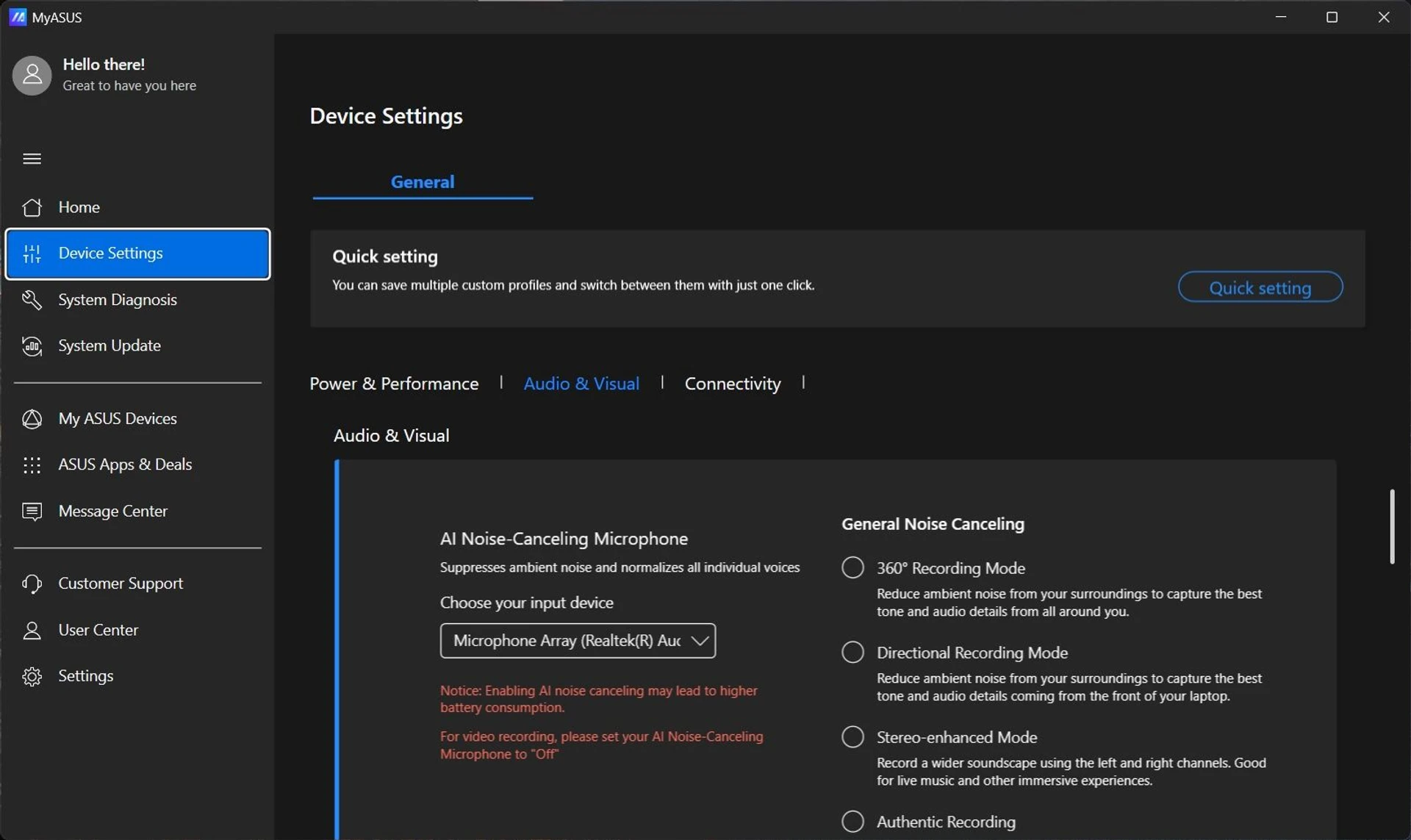Click the vertical scrollbar thumb
The image size is (1411, 840).
[1391, 526]
